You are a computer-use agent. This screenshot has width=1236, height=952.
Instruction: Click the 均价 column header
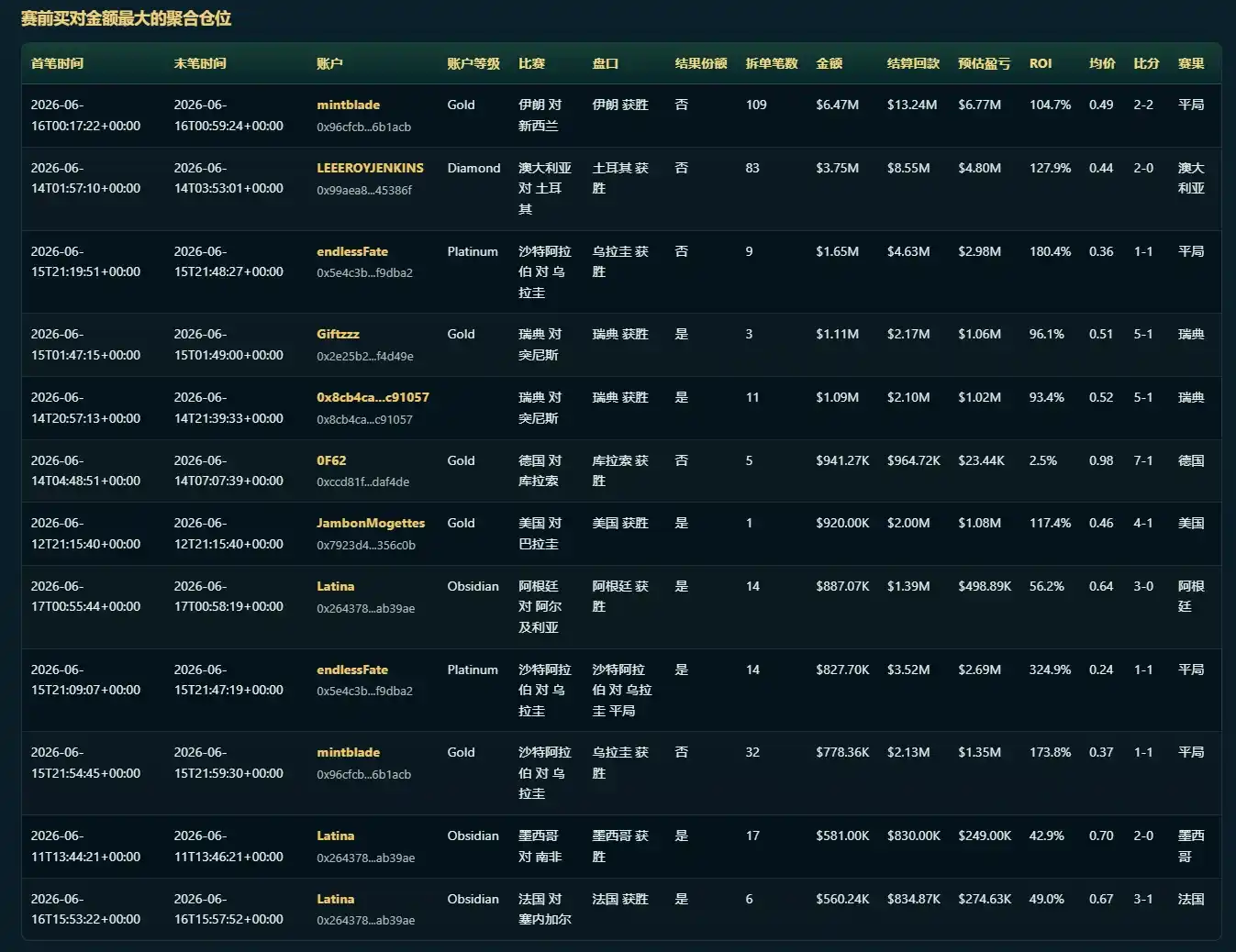coord(1102,63)
